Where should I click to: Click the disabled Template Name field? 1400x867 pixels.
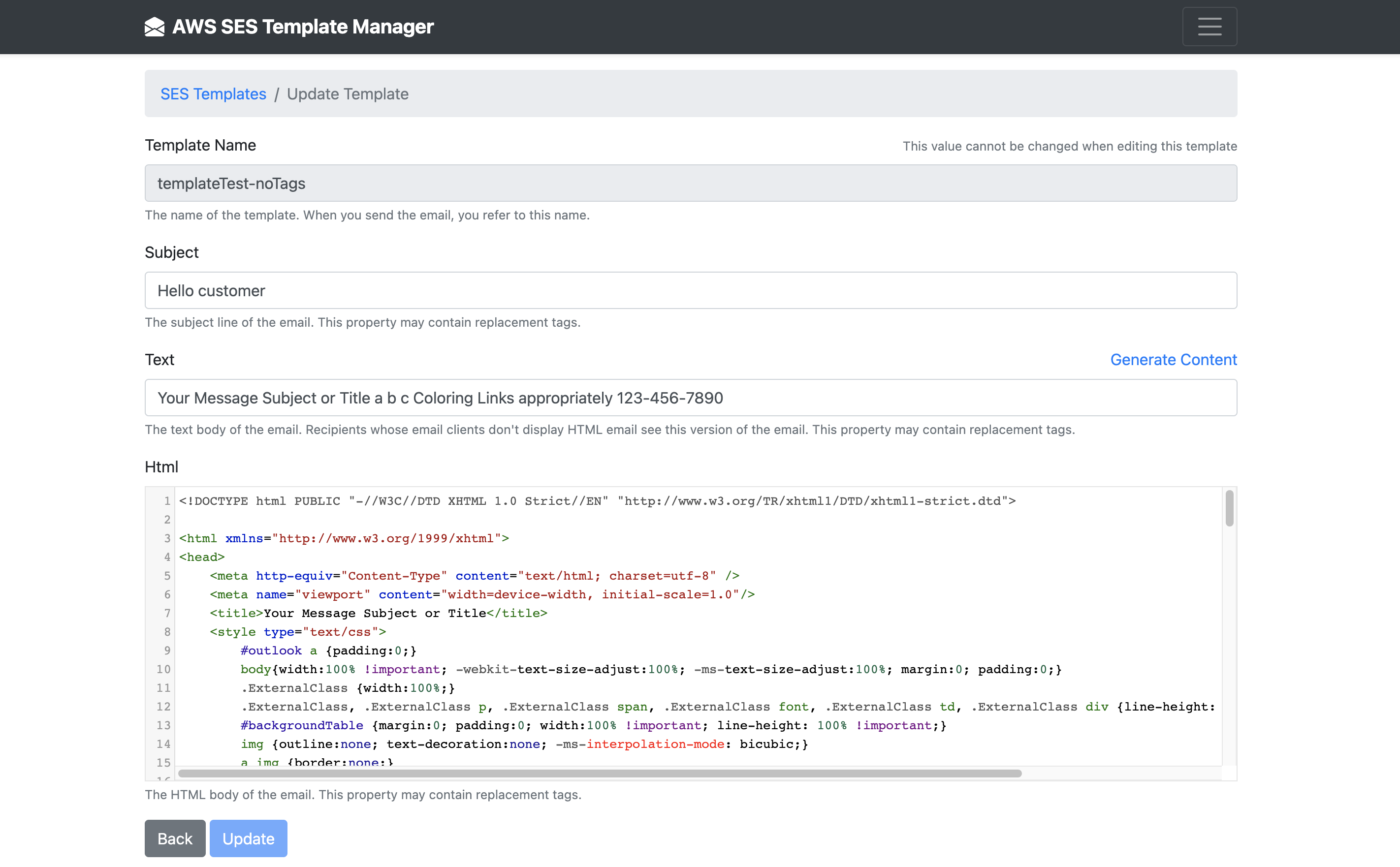690,184
